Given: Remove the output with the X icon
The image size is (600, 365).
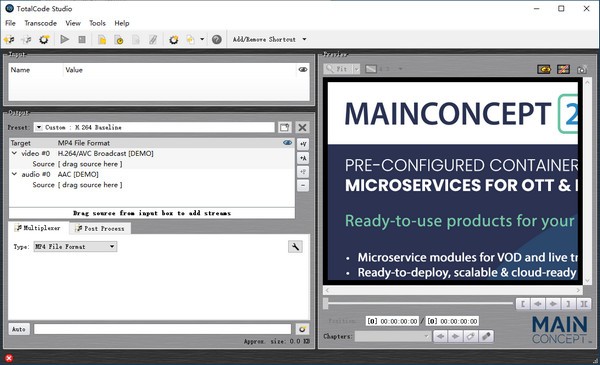Looking at the screenshot, I should (302, 127).
